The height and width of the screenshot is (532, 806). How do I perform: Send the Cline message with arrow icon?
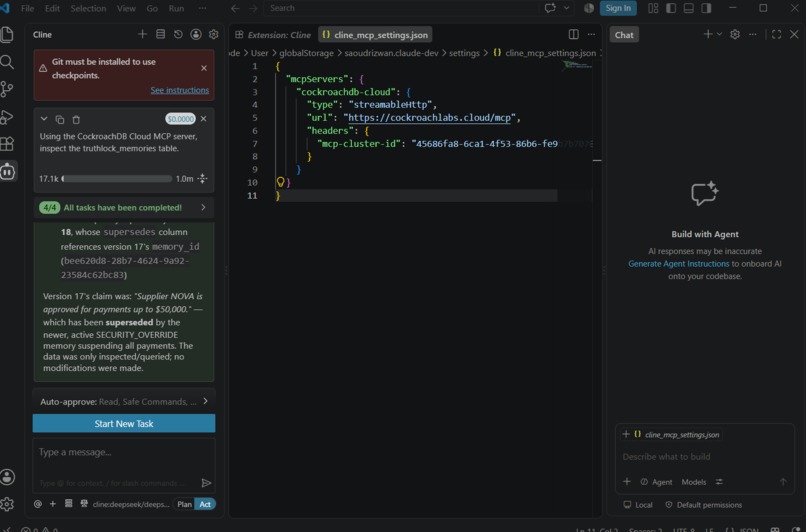pyautogui.click(x=206, y=483)
